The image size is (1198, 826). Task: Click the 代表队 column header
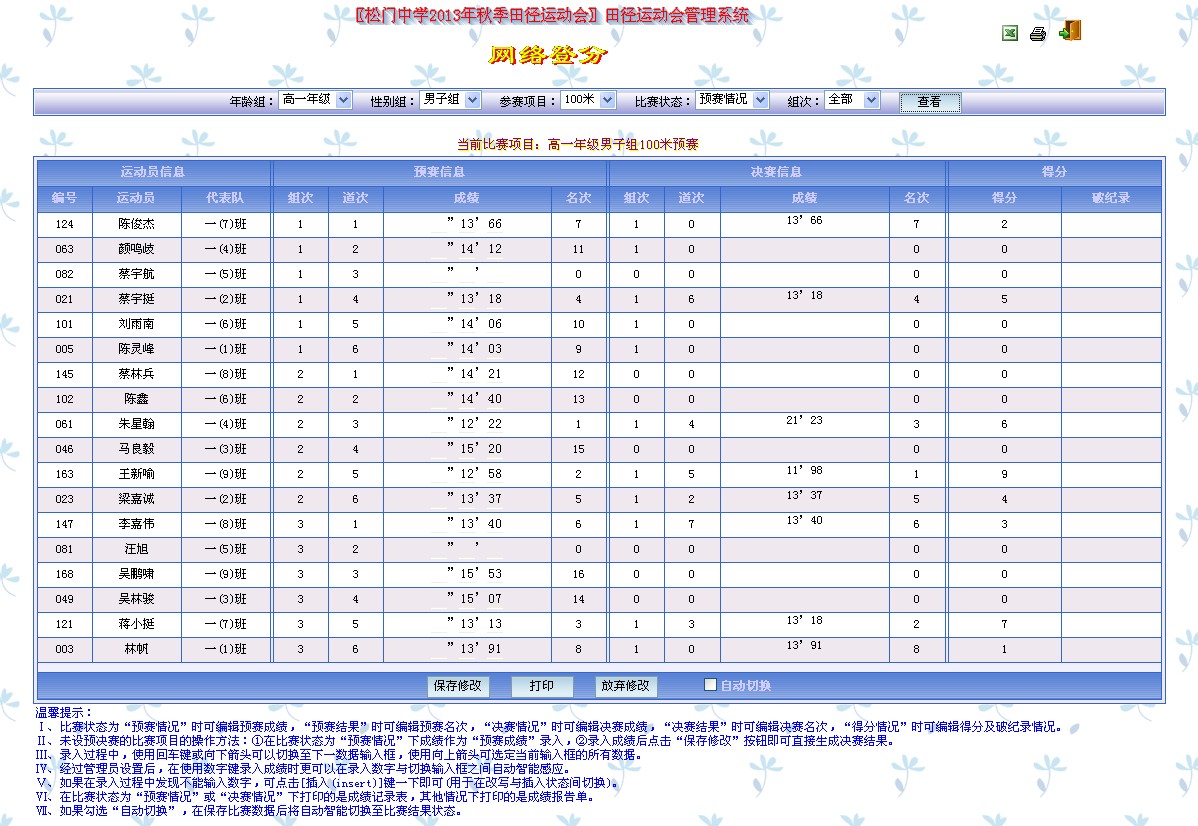225,198
